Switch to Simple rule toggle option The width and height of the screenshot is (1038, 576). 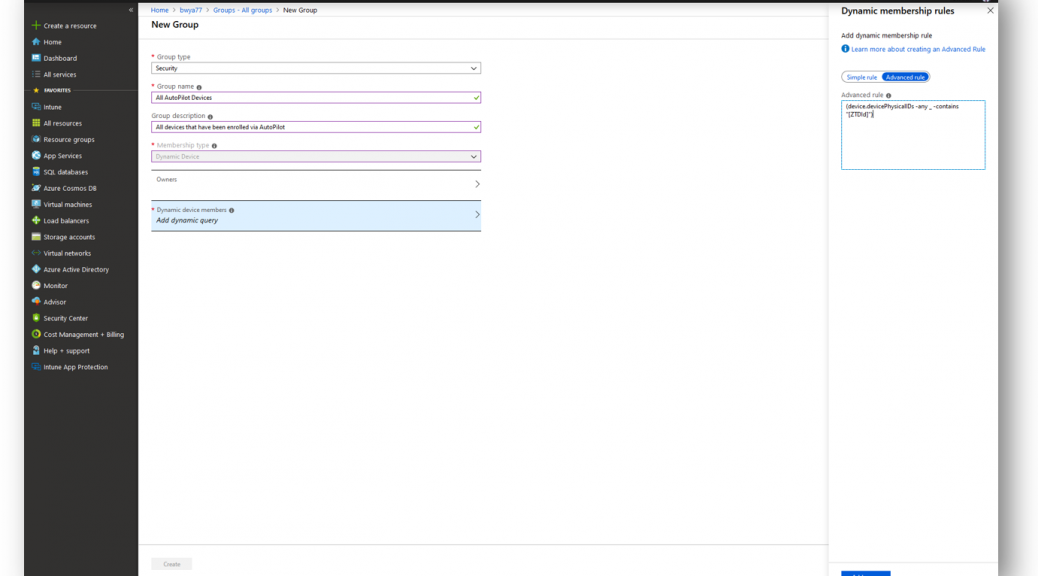(x=861, y=77)
